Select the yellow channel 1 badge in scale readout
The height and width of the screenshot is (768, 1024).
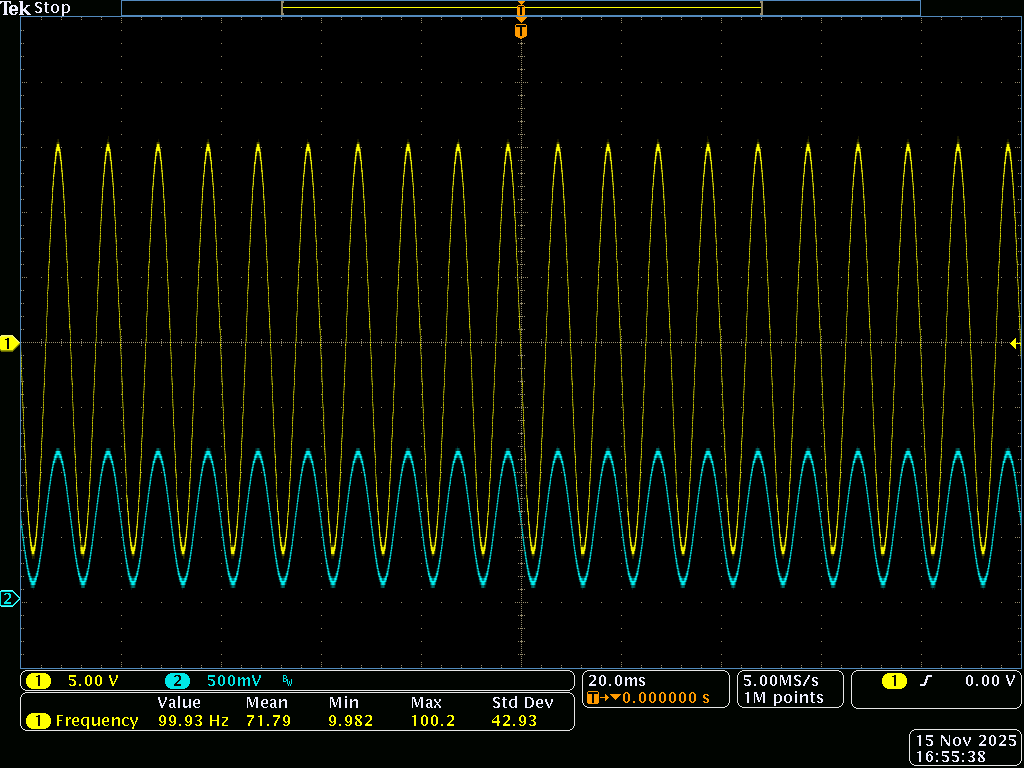(38, 681)
